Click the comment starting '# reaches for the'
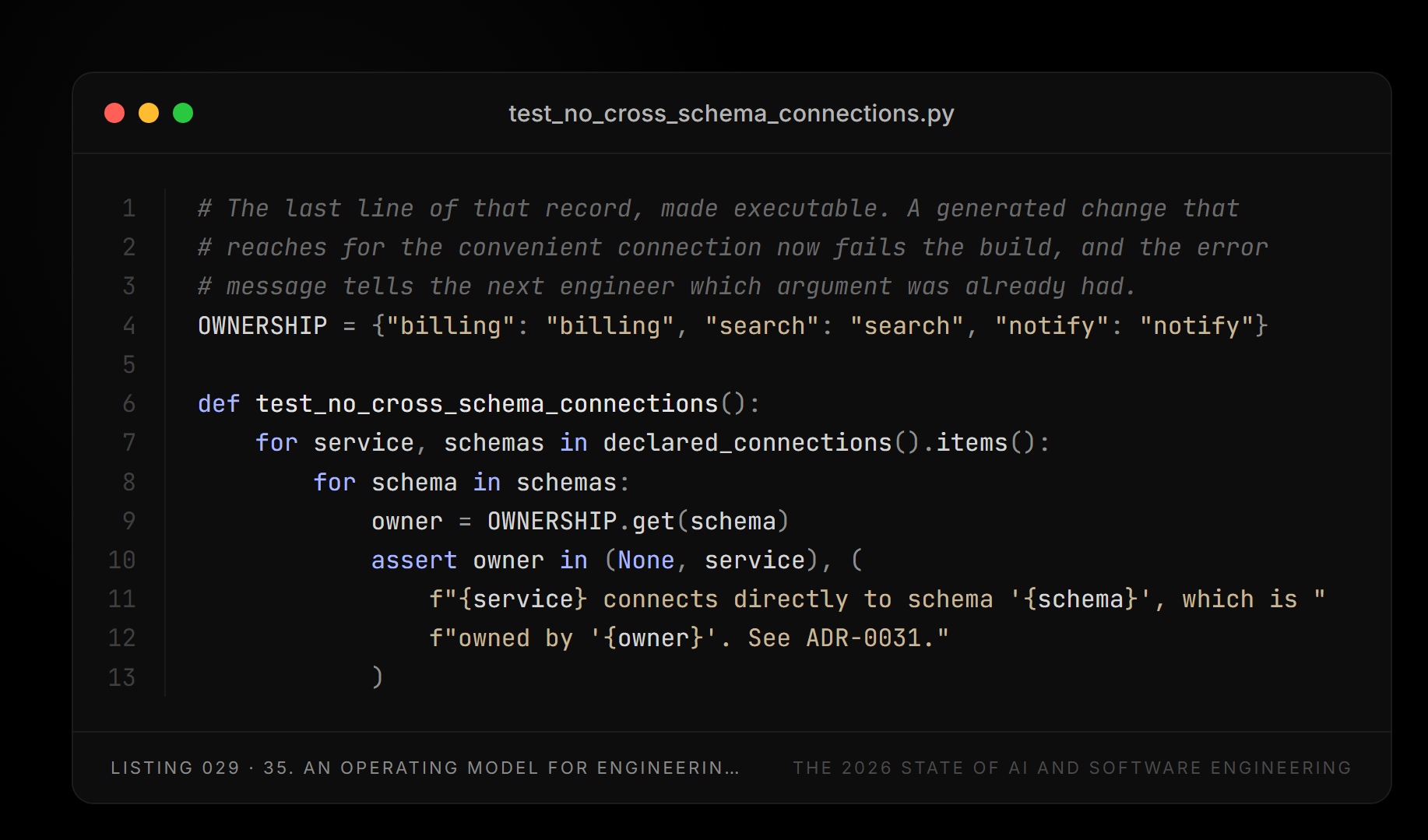Screen dimensions: 1428x840 pos(733,247)
